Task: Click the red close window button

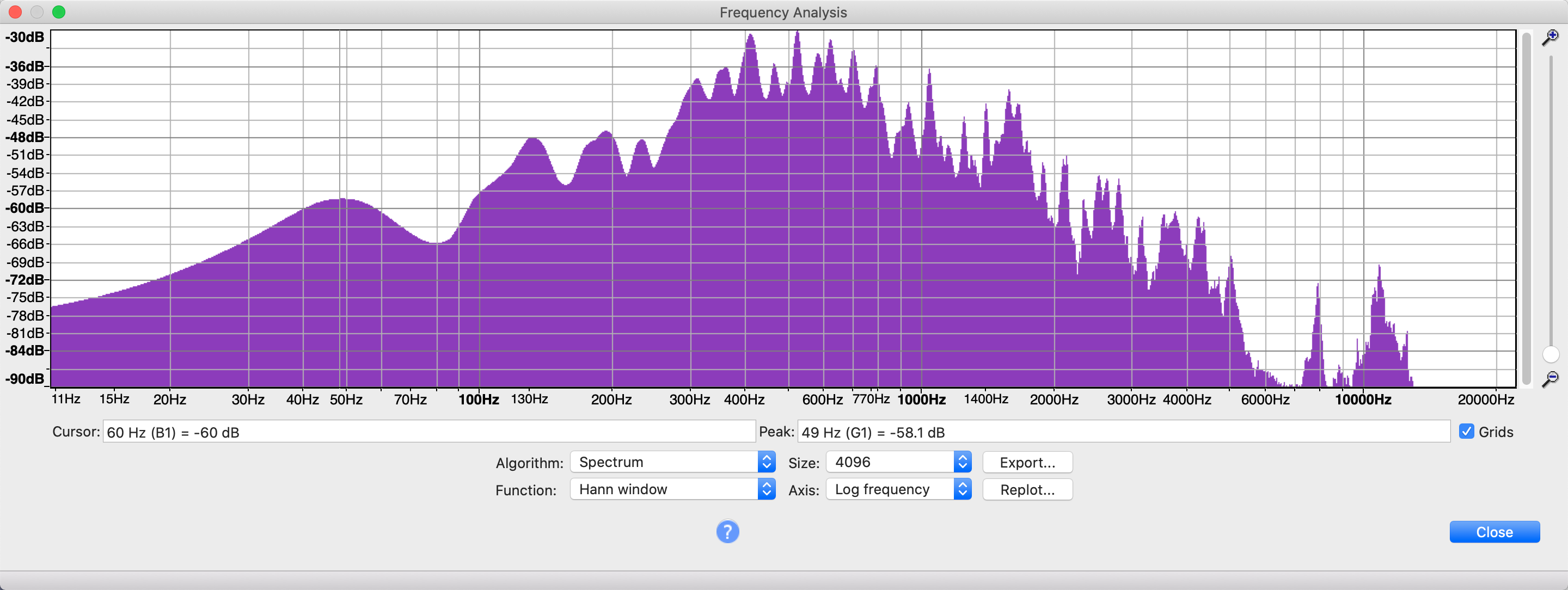Action: 15,12
